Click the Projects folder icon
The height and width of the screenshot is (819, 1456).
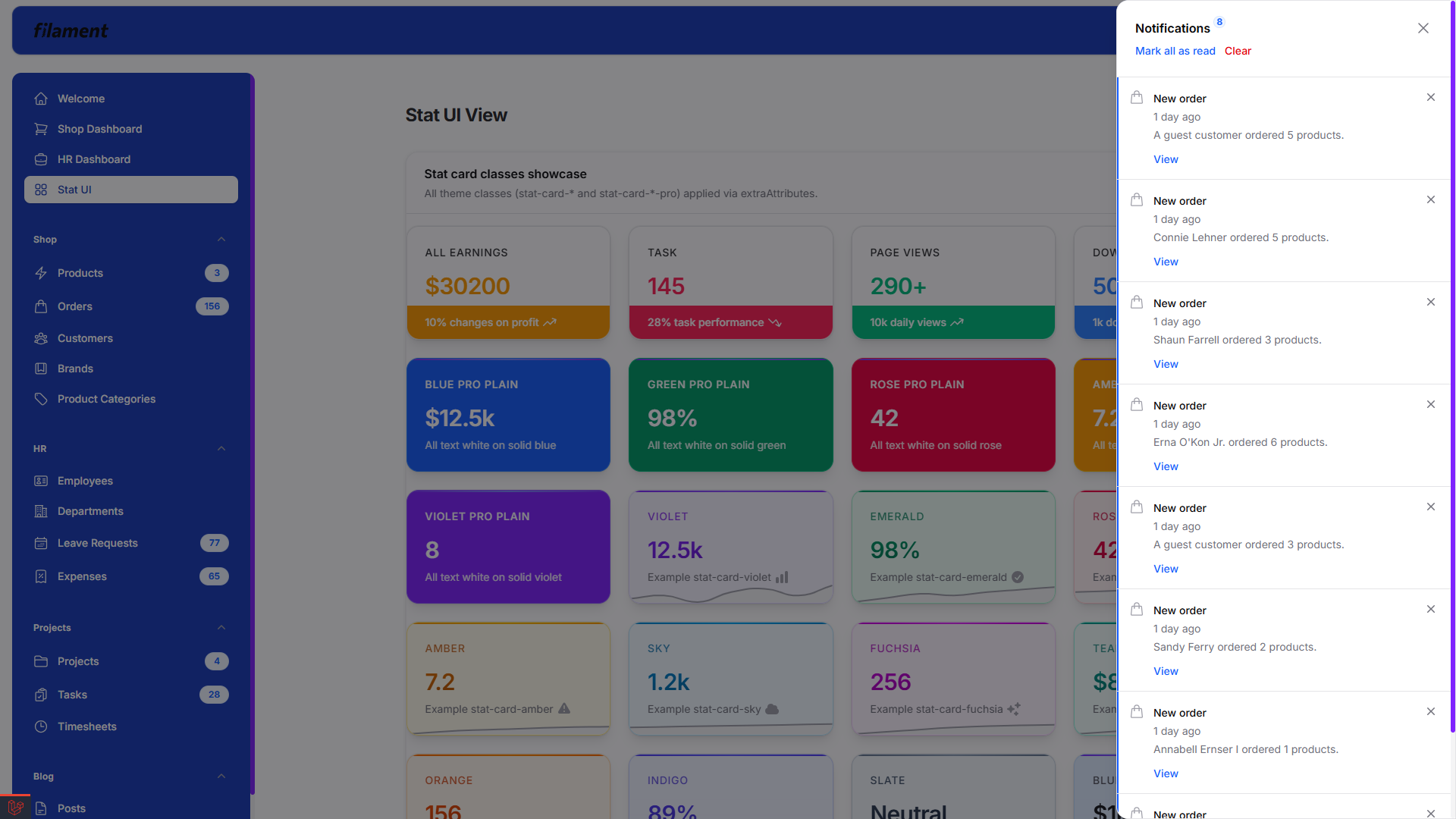(x=41, y=661)
